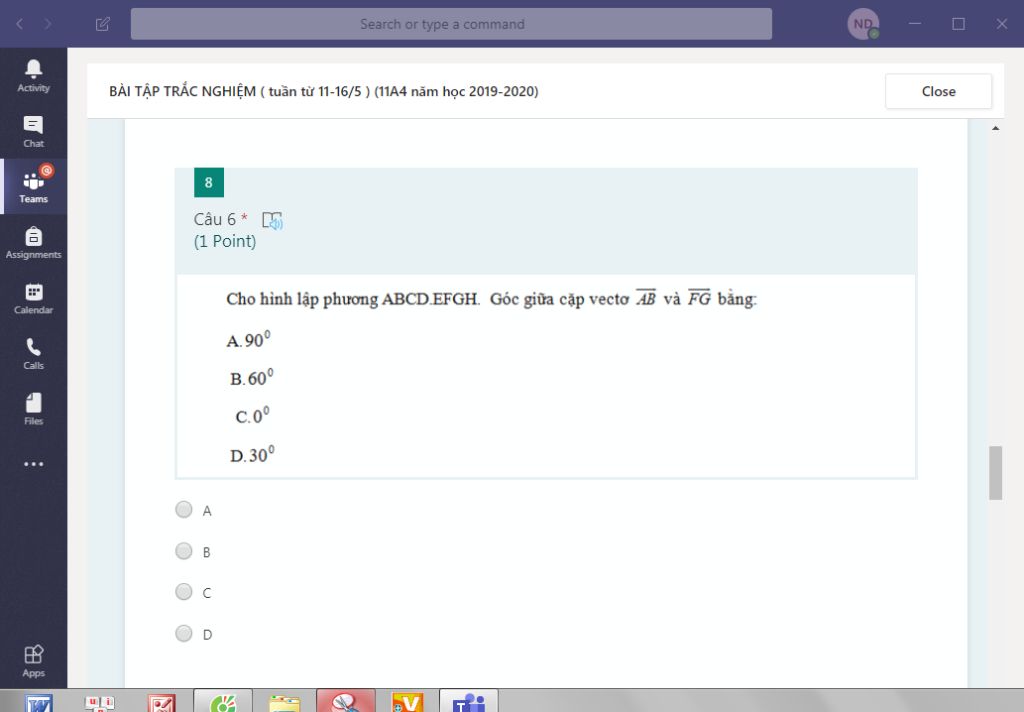Open File Explorer folder in taskbar

(x=285, y=702)
